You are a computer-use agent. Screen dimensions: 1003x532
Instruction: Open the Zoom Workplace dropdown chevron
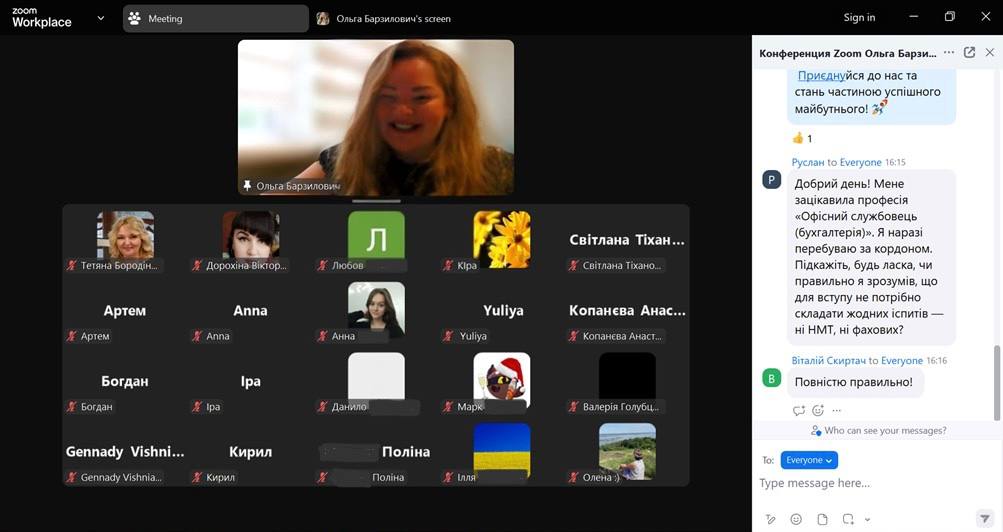coord(100,18)
